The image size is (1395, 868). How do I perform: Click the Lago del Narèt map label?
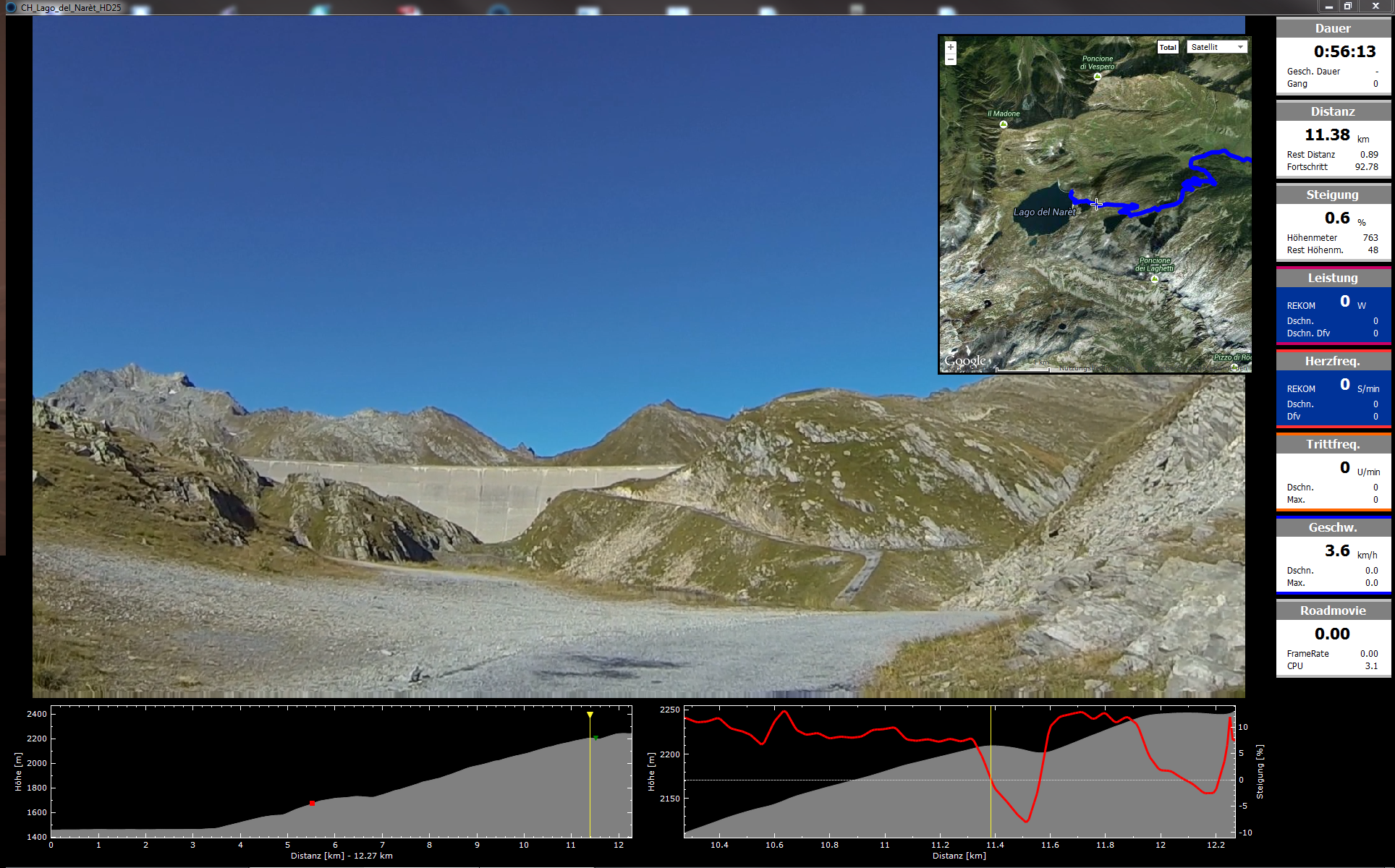pyautogui.click(x=1044, y=213)
